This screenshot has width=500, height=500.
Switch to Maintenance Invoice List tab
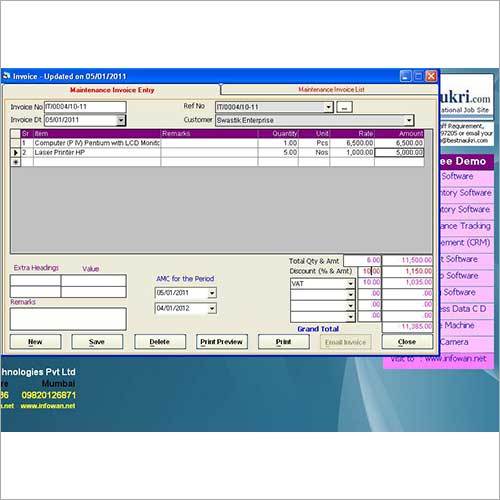point(331,89)
